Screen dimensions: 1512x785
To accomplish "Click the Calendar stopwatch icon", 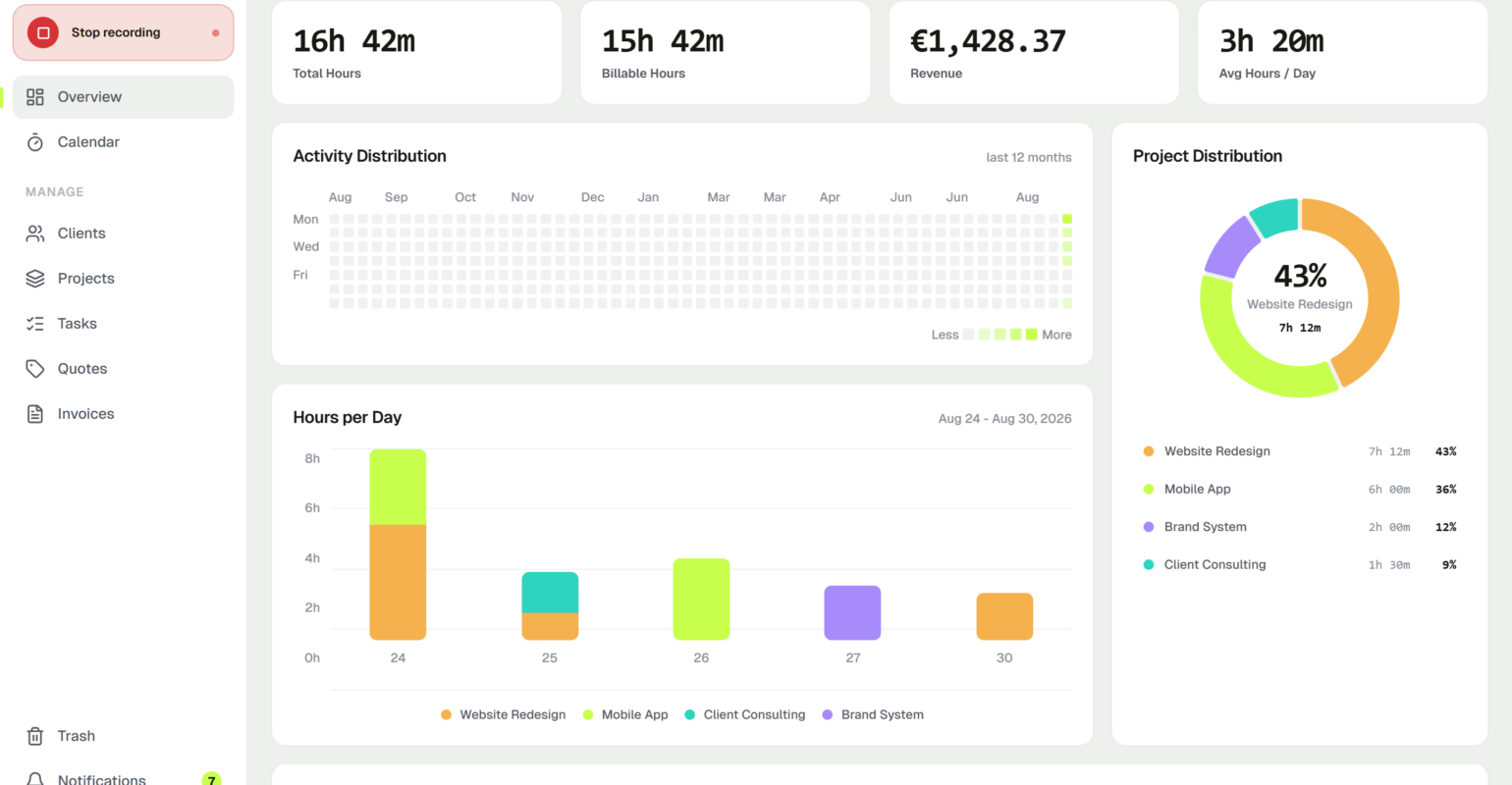I will tap(35, 142).
